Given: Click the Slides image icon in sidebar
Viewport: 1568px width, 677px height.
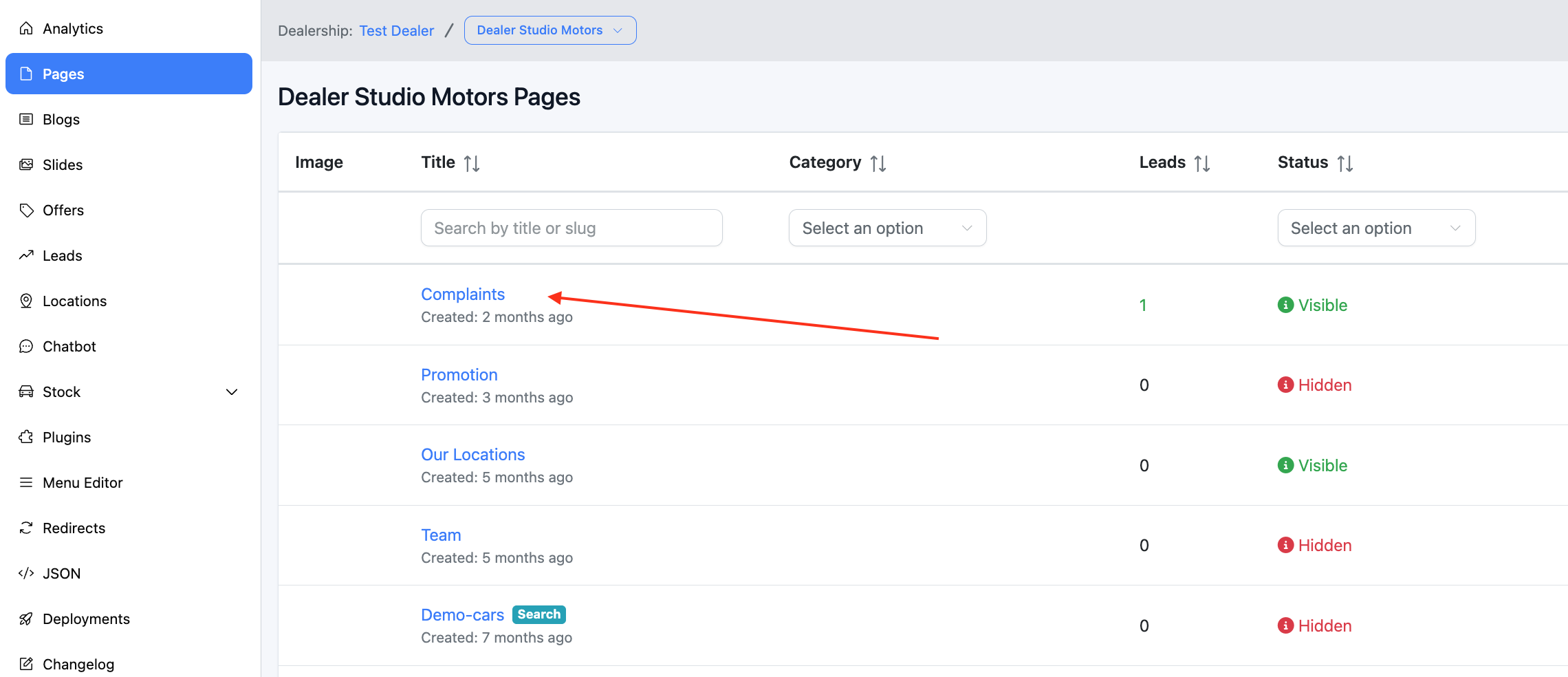Looking at the screenshot, I should coord(26,164).
